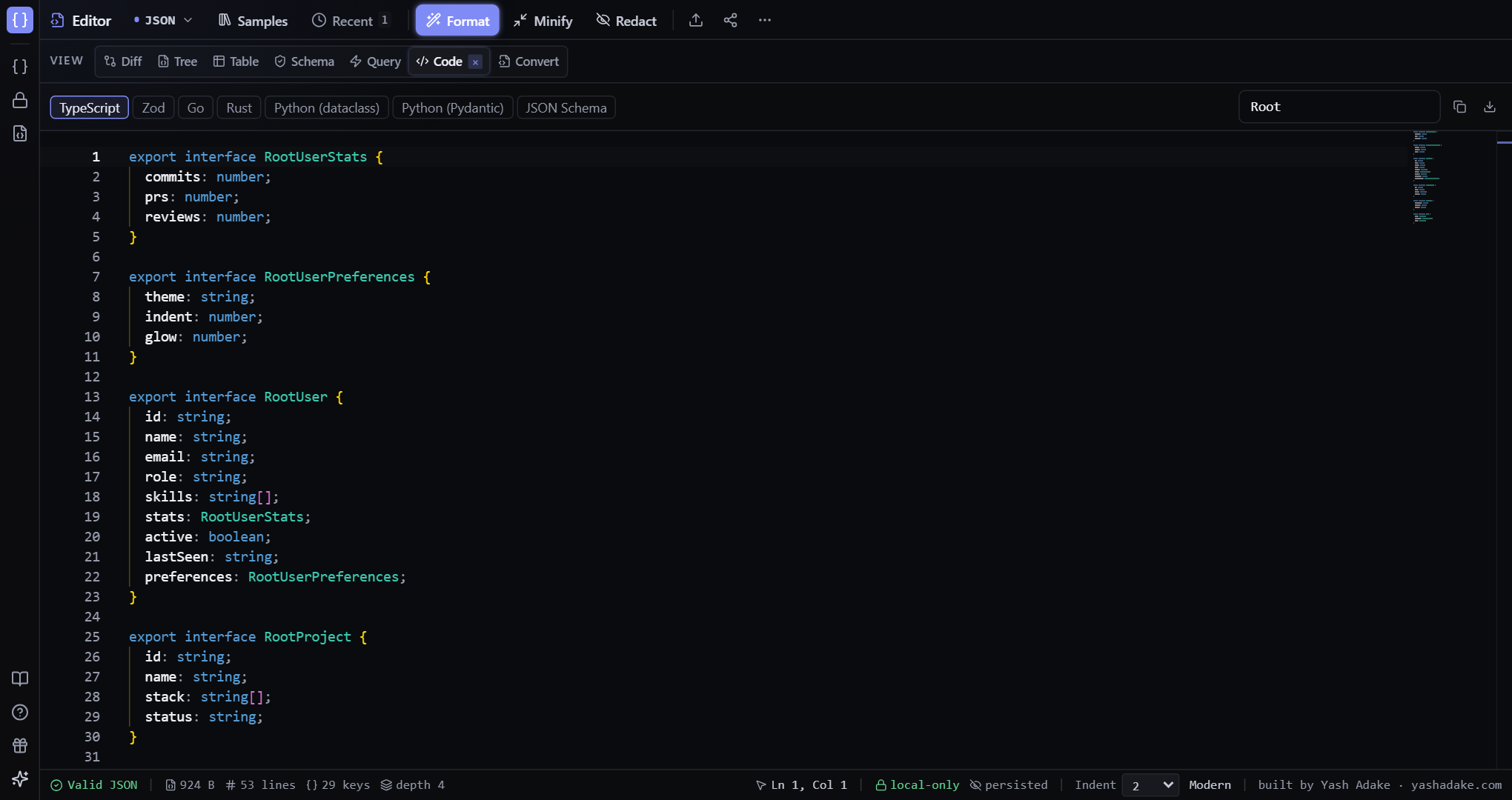This screenshot has width=1512, height=800.
Task: Click the RootUserPreferences type on line 22
Action: pyautogui.click(x=323, y=577)
